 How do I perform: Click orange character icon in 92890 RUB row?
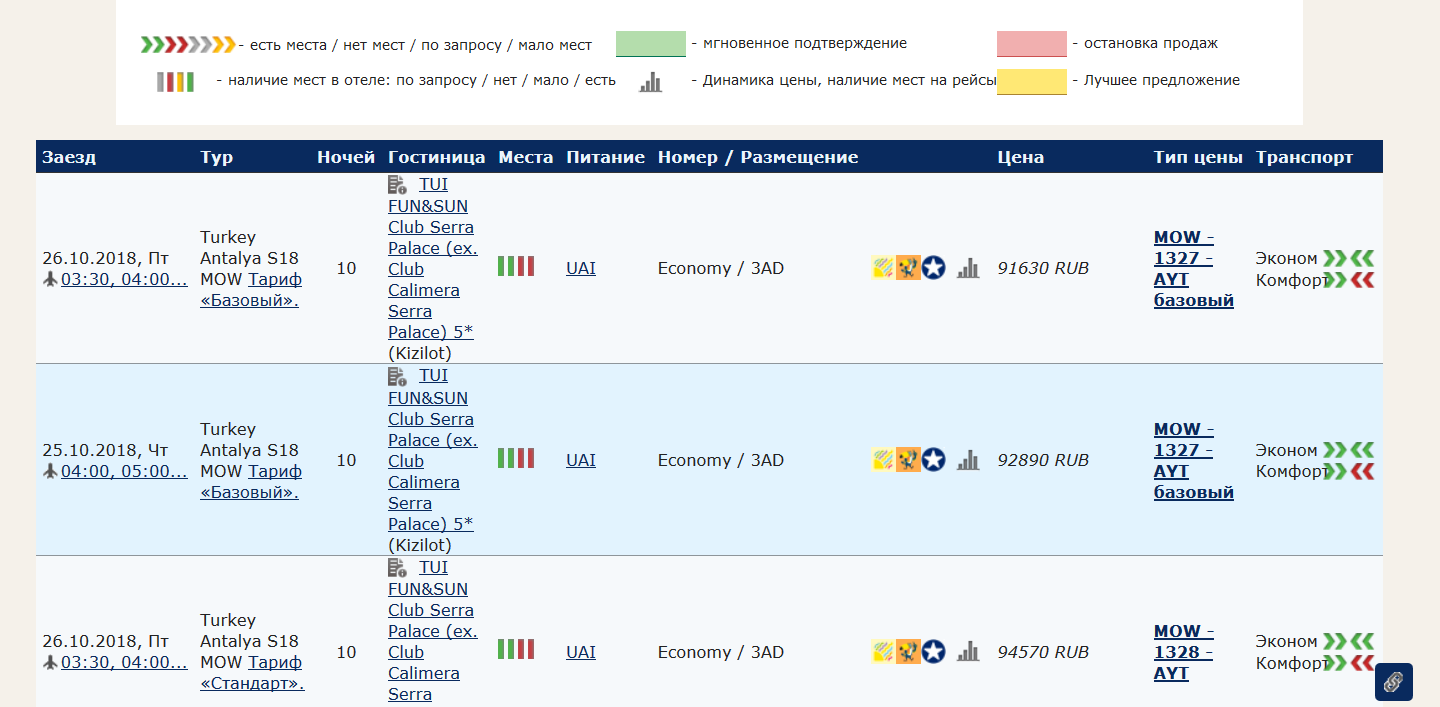pos(908,459)
